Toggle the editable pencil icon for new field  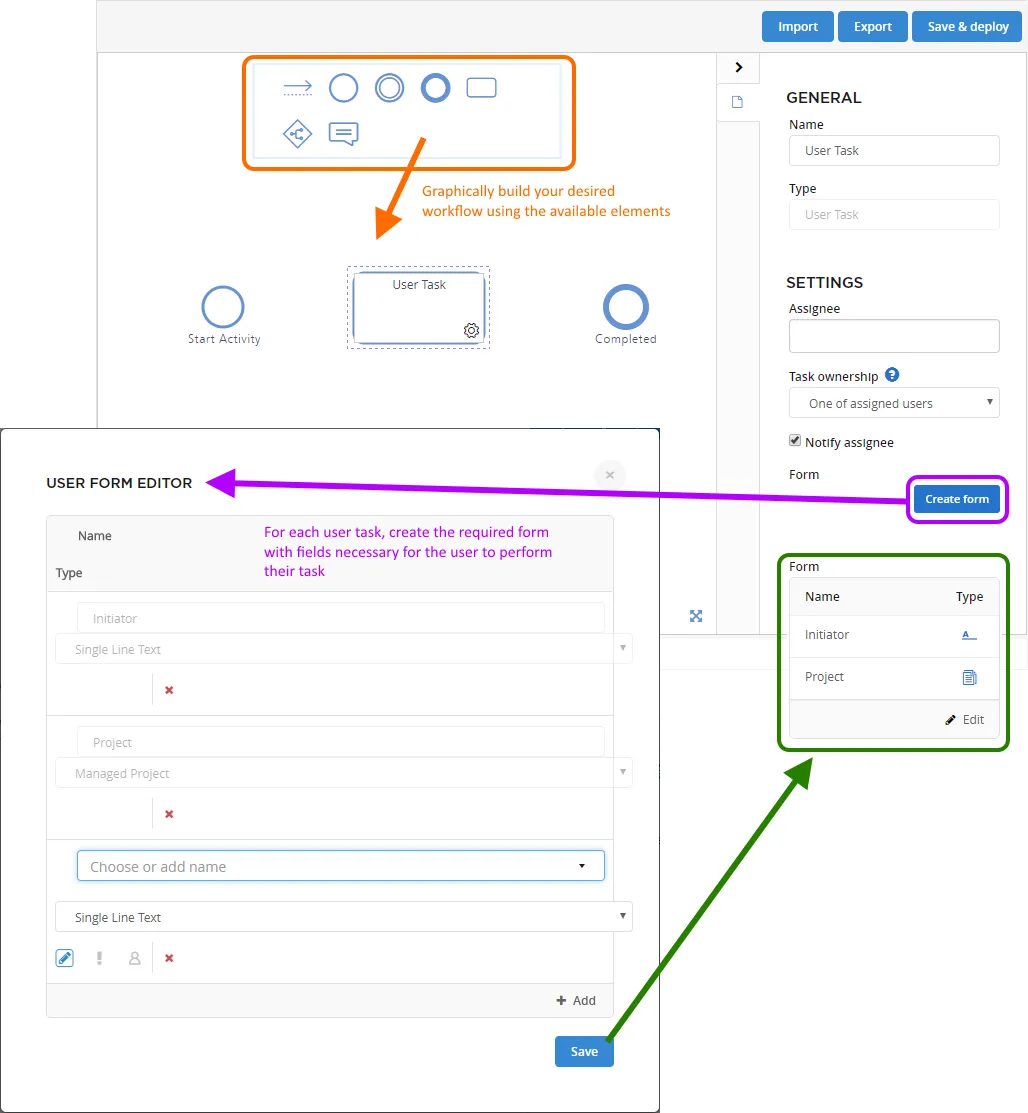click(x=65, y=958)
